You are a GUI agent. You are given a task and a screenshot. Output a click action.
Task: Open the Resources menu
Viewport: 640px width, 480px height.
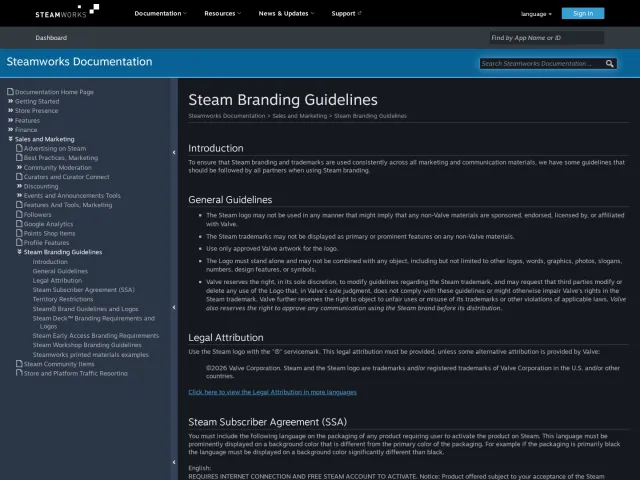click(222, 13)
